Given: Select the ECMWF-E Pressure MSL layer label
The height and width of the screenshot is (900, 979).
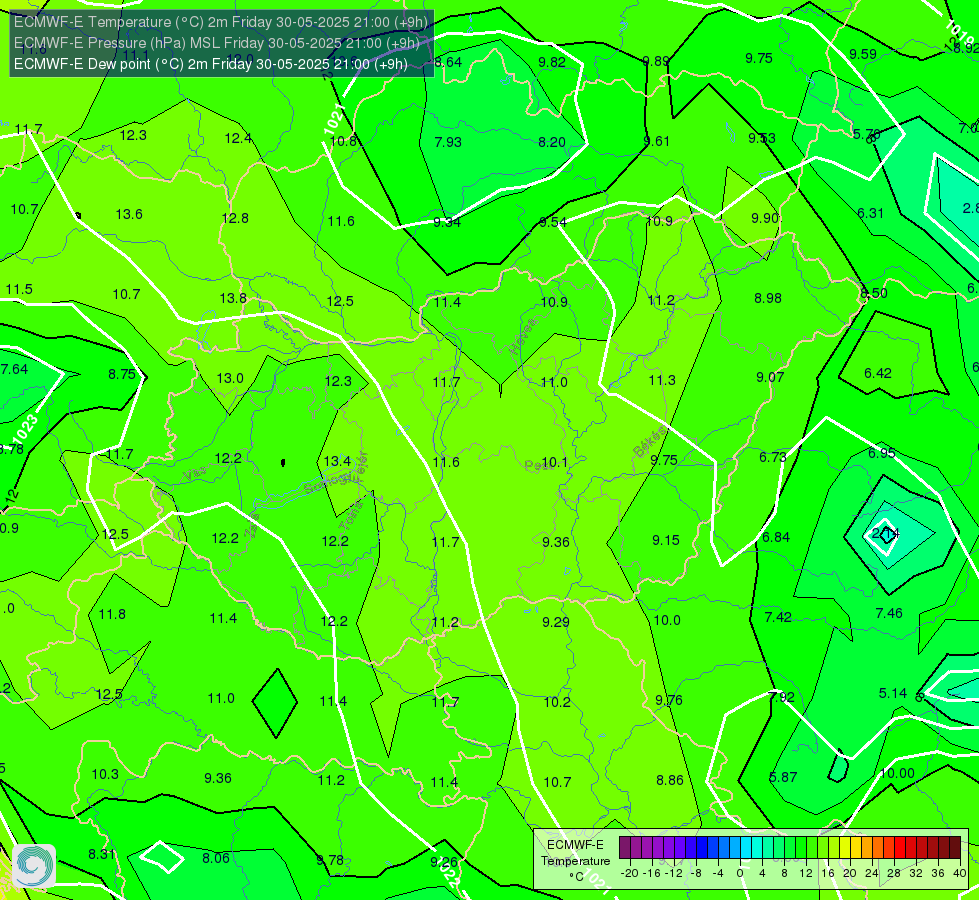Looking at the screenshot, I should pos(216,43).
